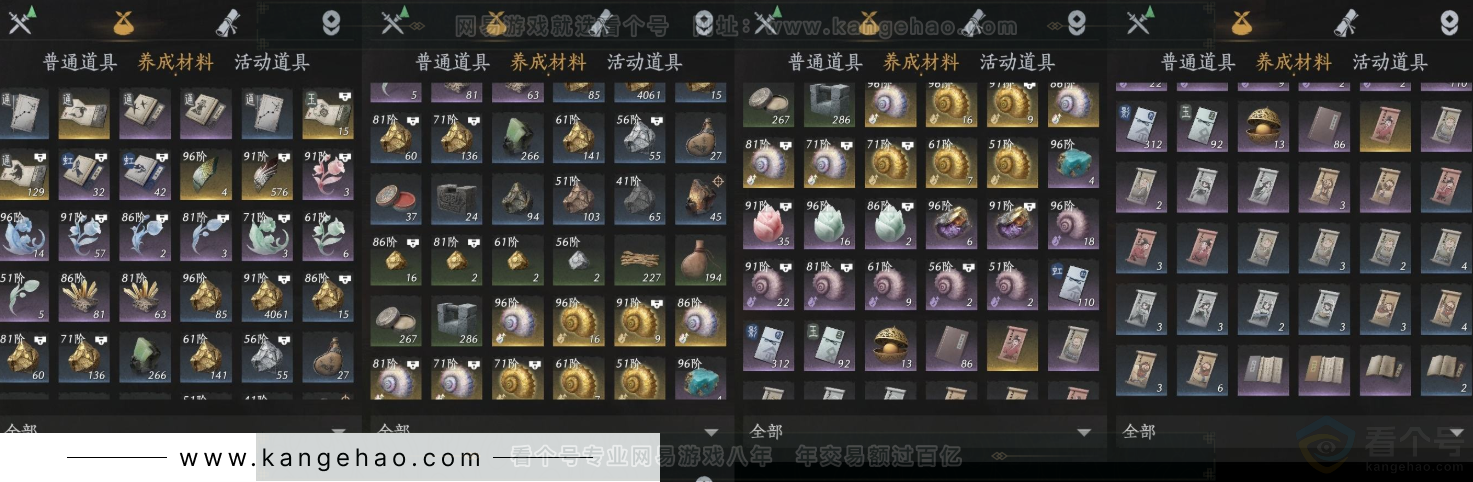Select the 王 scroll item with count 15
Viewport: 1473px width, 482px height.
tap(327, 113)
